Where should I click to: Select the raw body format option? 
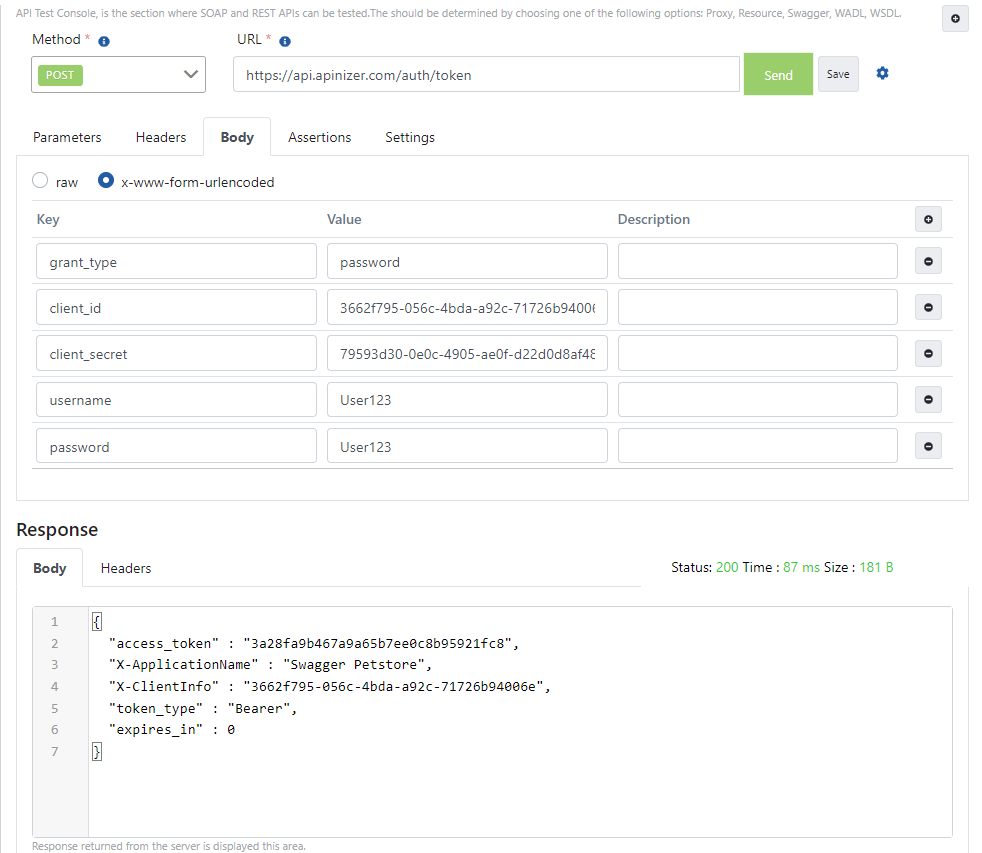tap(40, 181)
